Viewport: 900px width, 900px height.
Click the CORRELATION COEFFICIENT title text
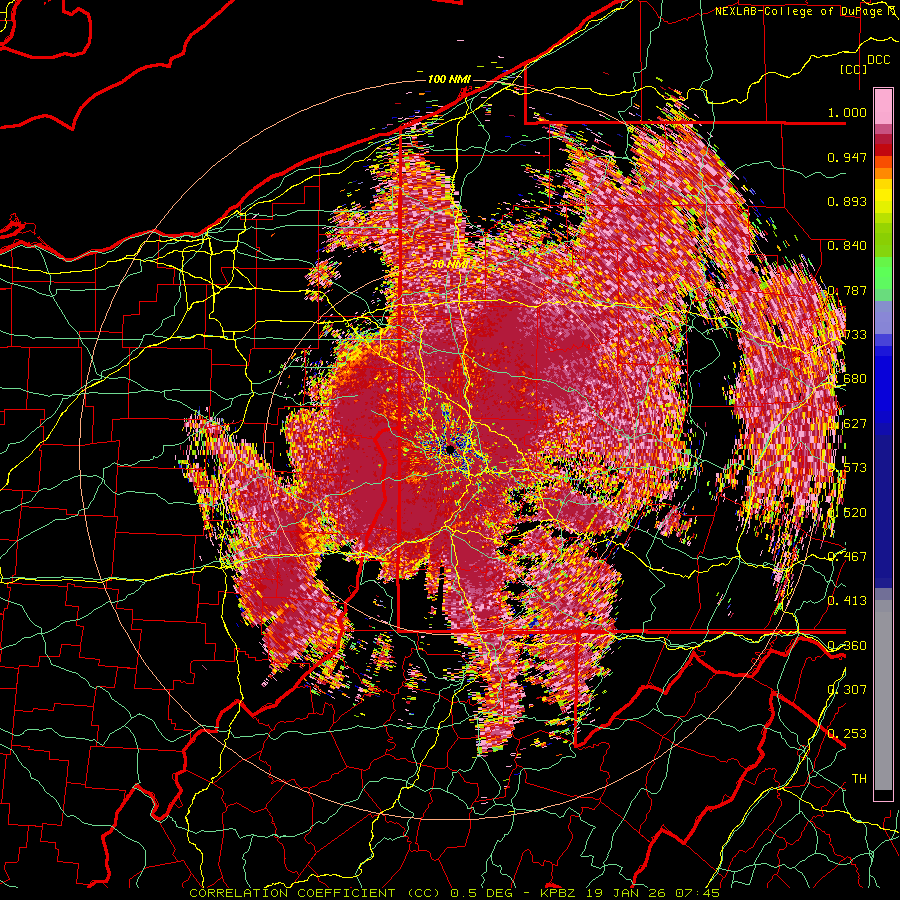click(x=292, y=893)
